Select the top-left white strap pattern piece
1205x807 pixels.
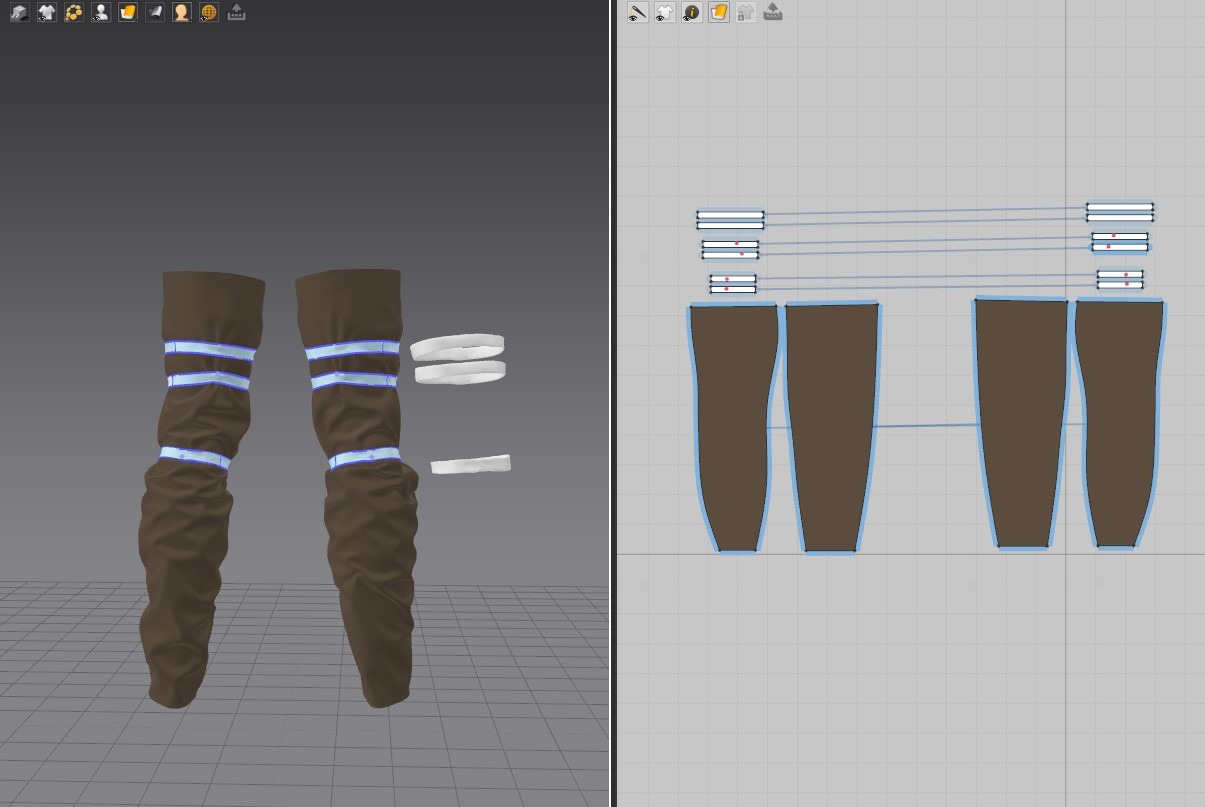coord(730,215)
